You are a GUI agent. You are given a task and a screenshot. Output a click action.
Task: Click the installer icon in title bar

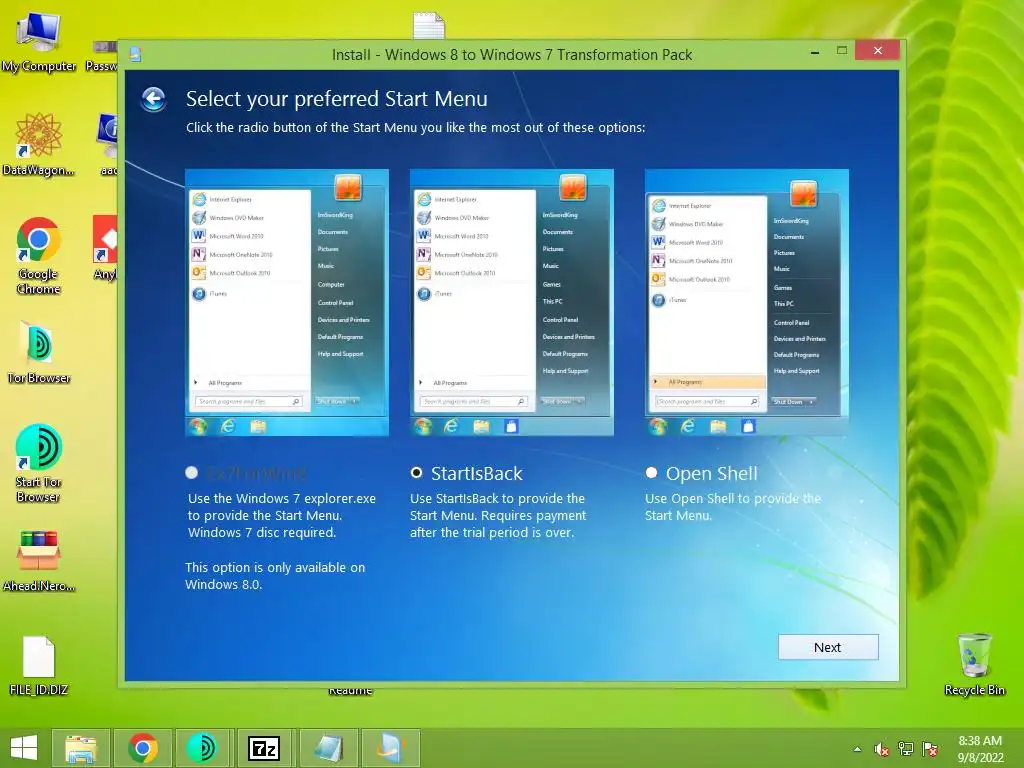pos(136,54)
